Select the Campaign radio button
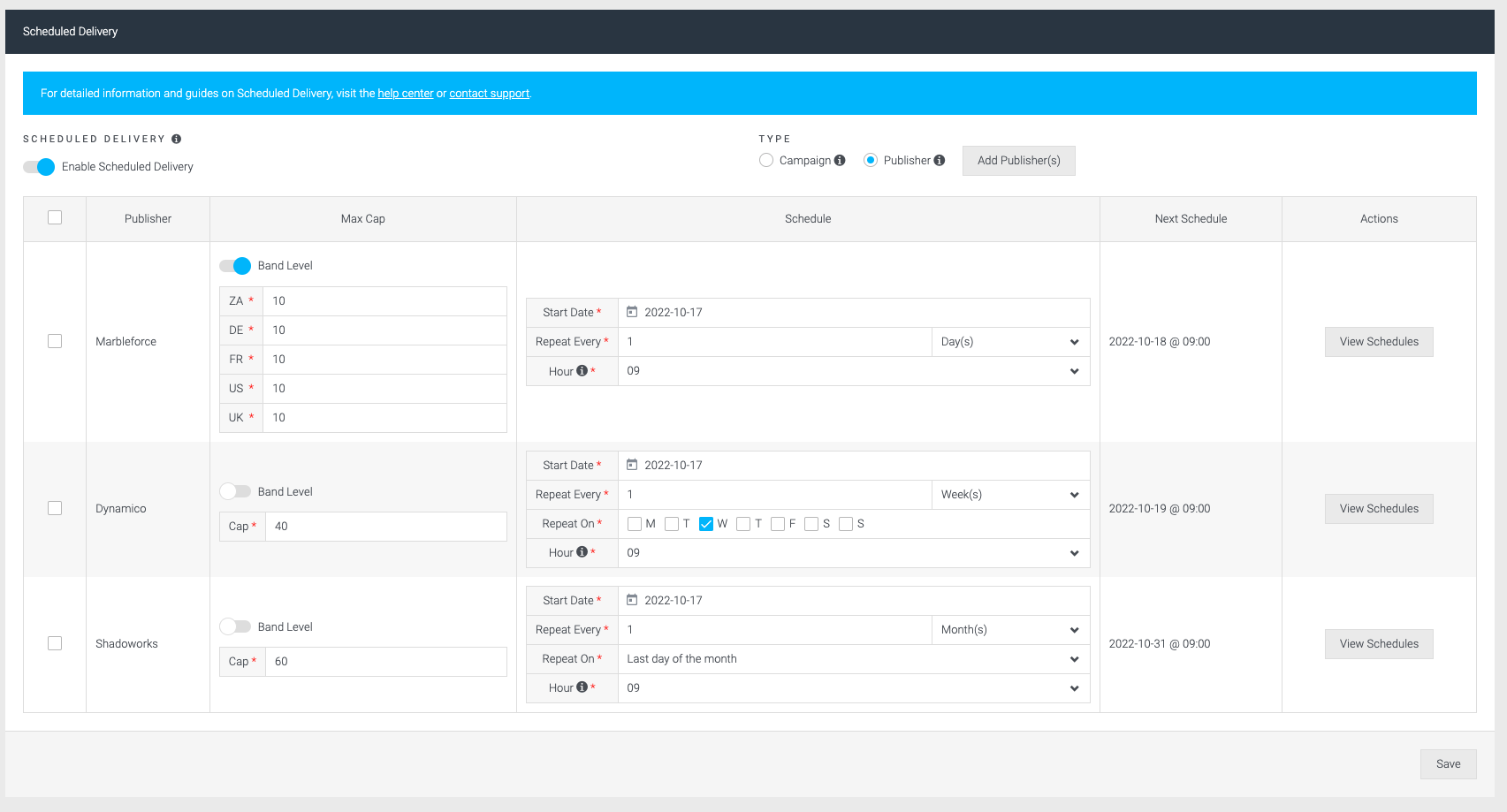 pos(766,160)
